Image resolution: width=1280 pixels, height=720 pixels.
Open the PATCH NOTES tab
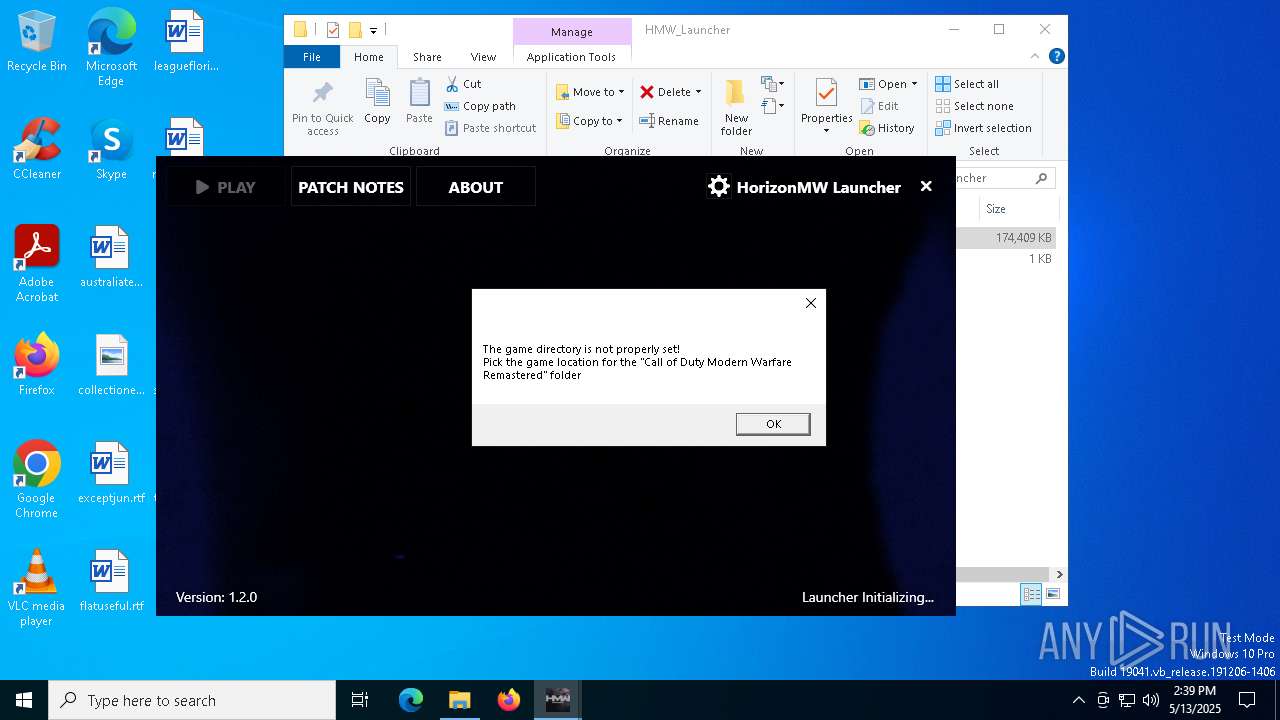(351, 187)
